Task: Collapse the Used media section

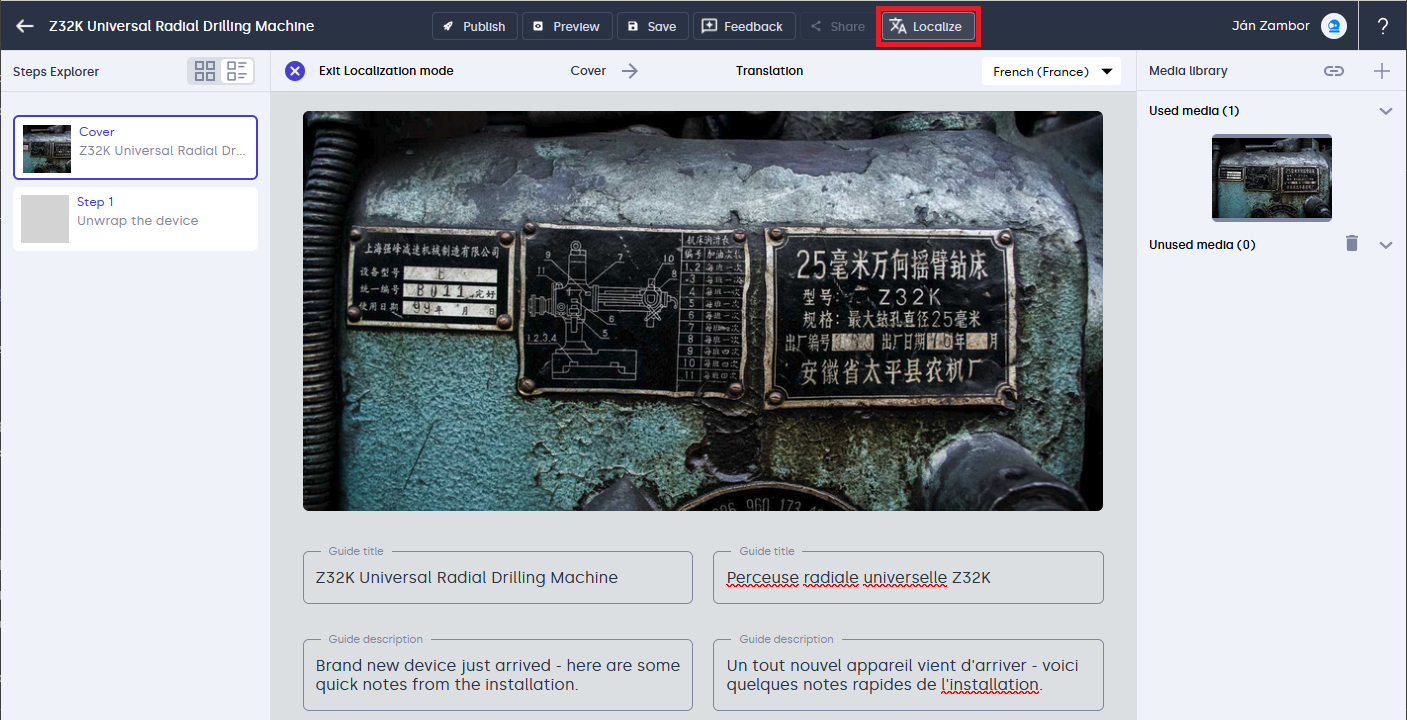Action: click(1385, 111)
